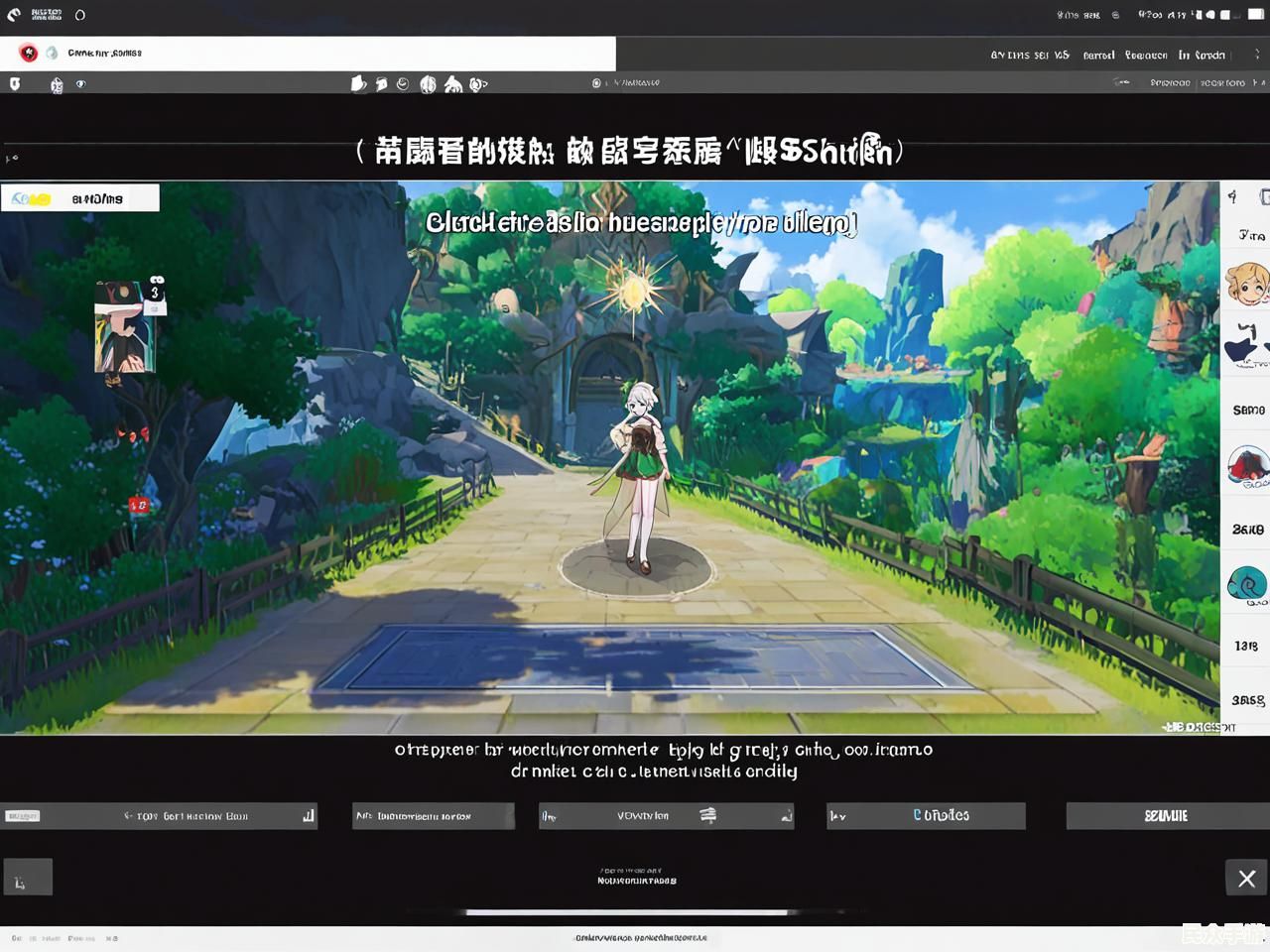Select the radio circle in the toolbar's middle
The image size is (1270, 952).
point(596,83)
